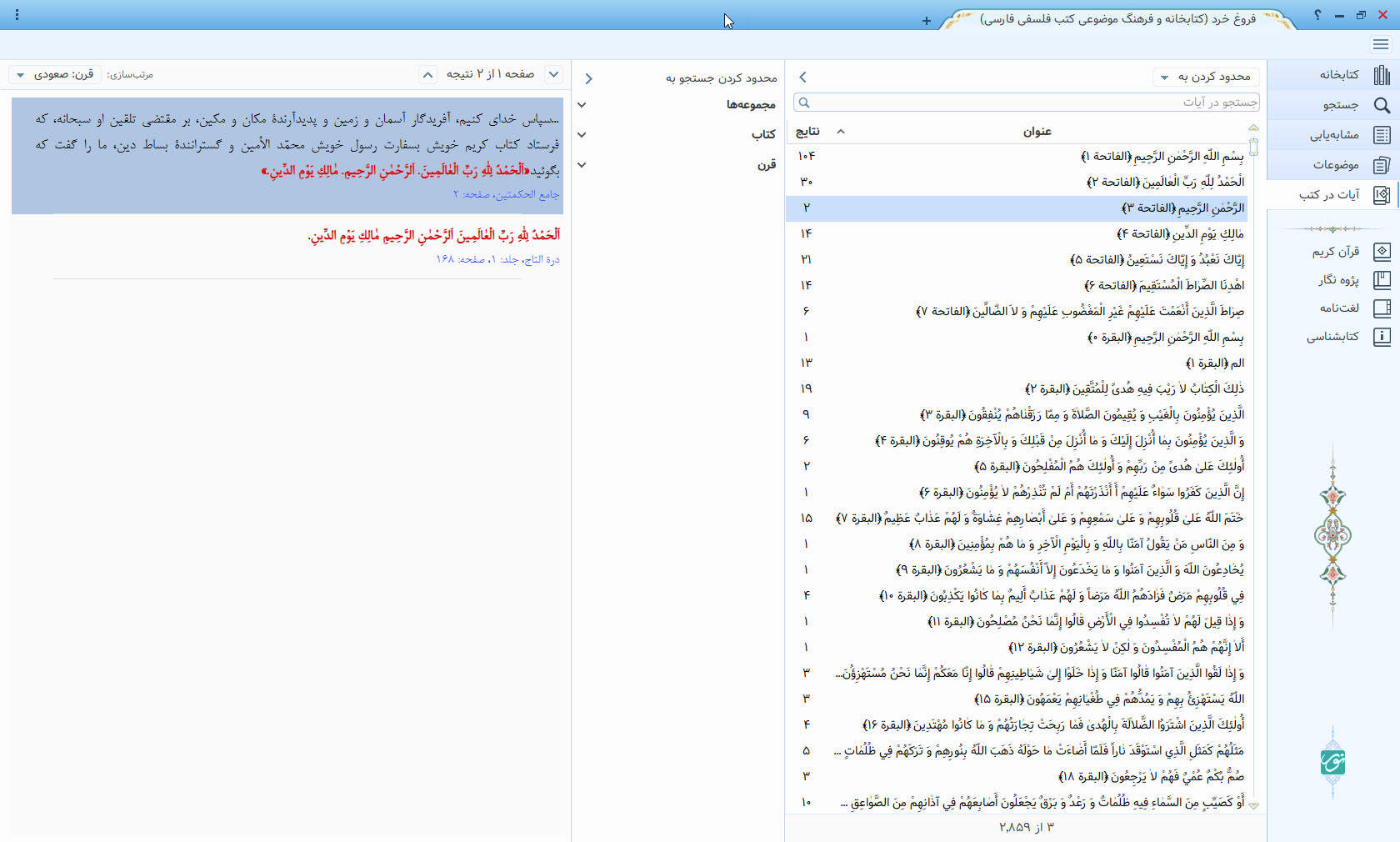Select the فروغ خرد window tab

(1117, 19)
